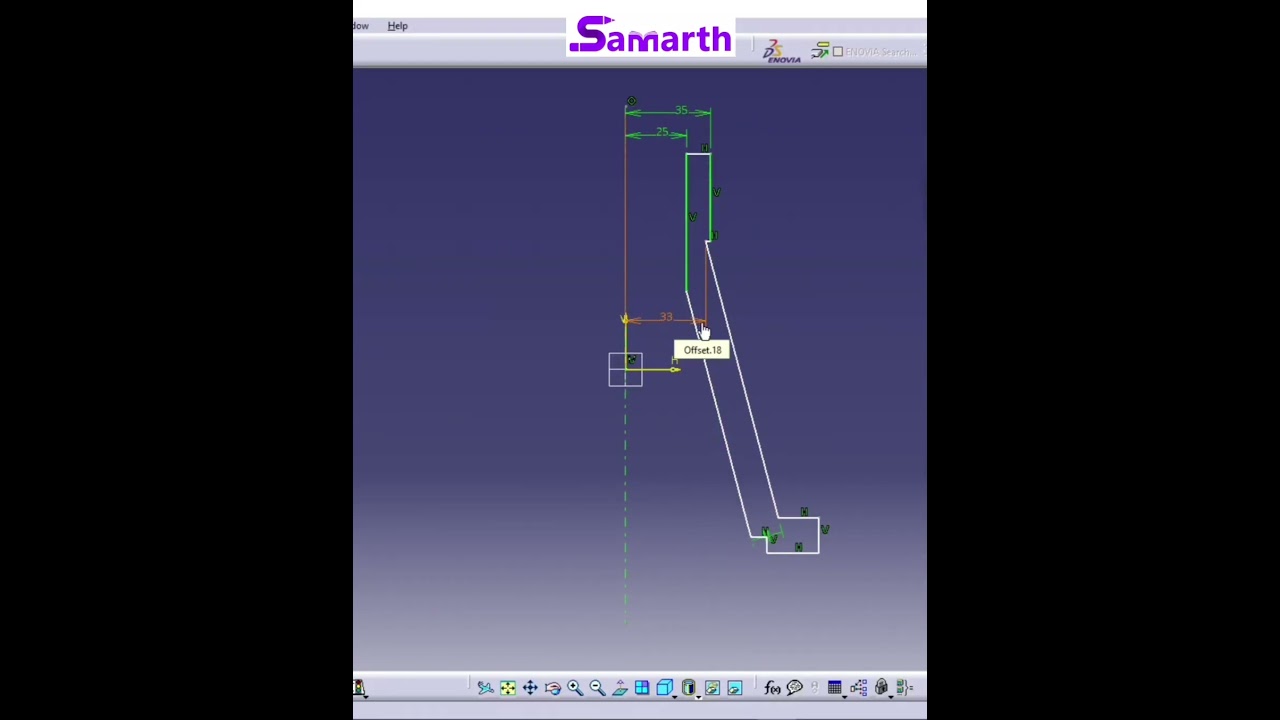
Task: Select the orange 33 offset dimension
Action: tap(666, 317)
